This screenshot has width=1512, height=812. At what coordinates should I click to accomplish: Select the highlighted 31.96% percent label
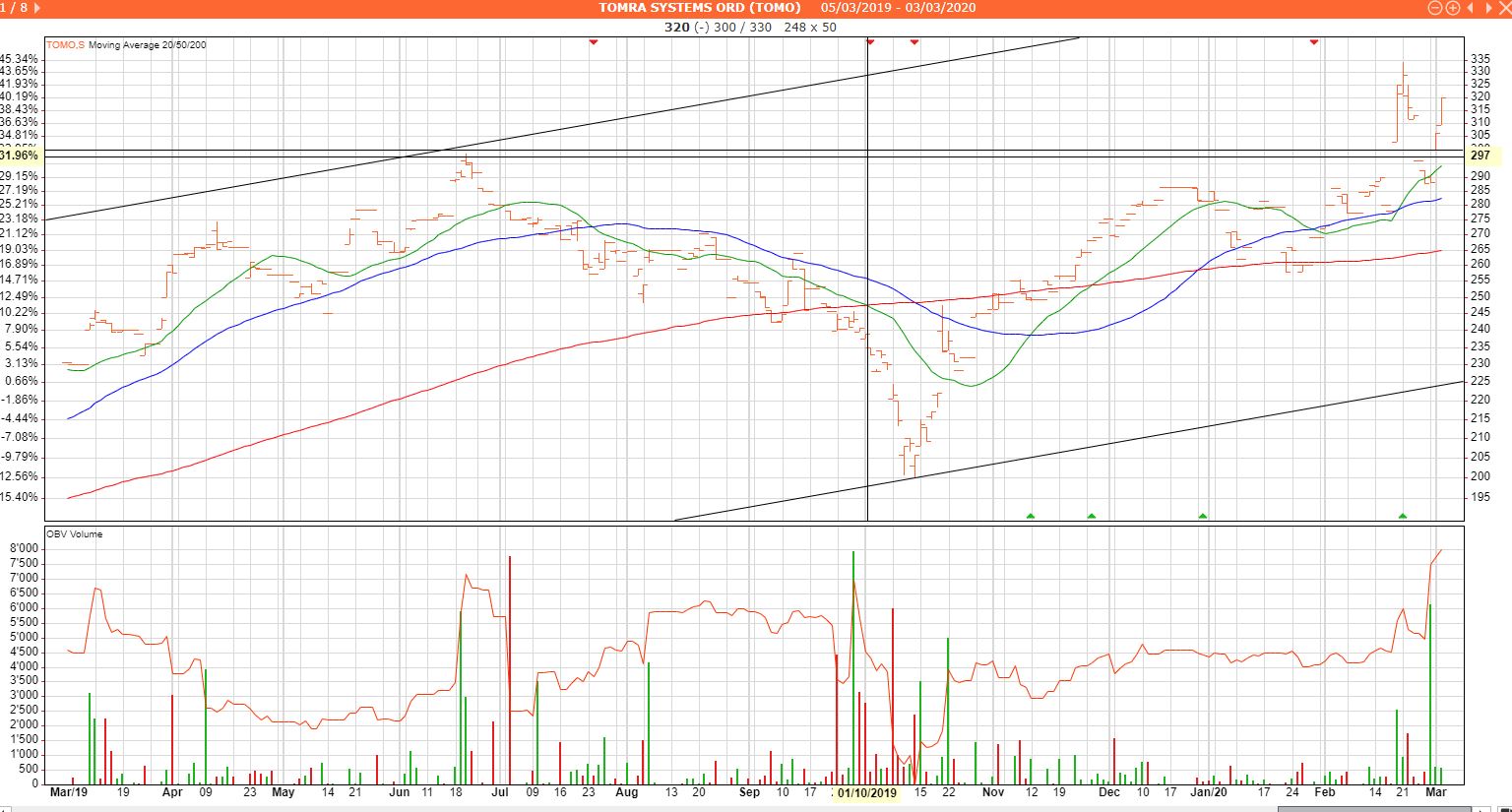coord(20,156)
